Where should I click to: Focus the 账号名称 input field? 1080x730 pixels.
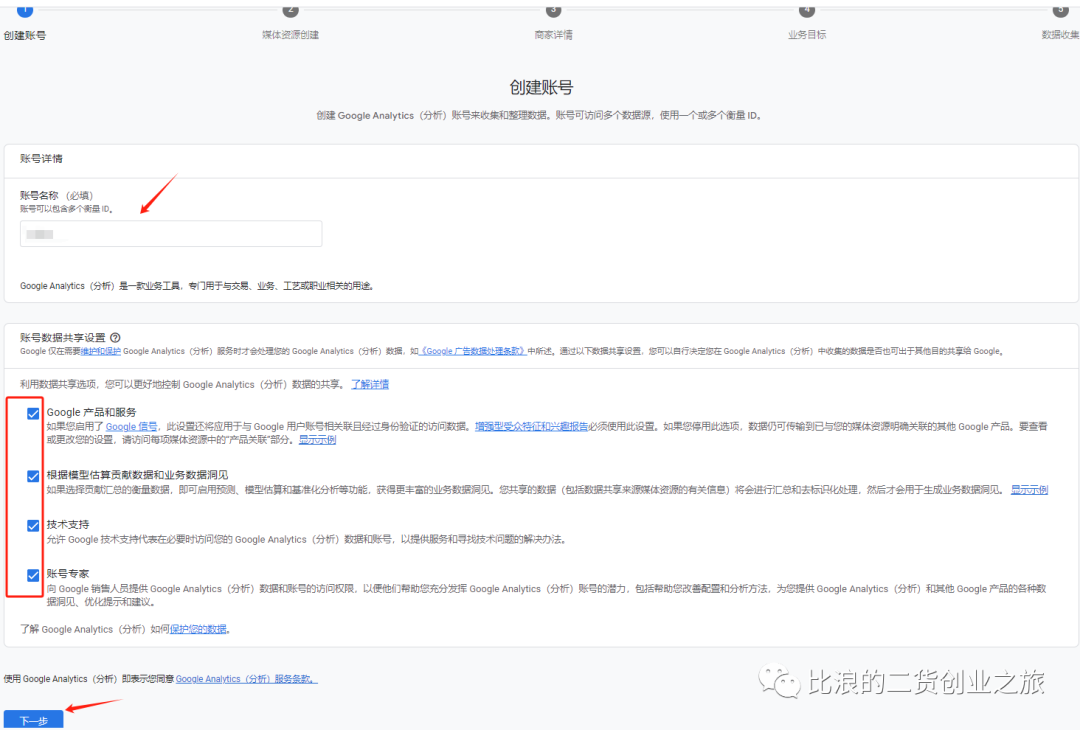pos(171,233)
